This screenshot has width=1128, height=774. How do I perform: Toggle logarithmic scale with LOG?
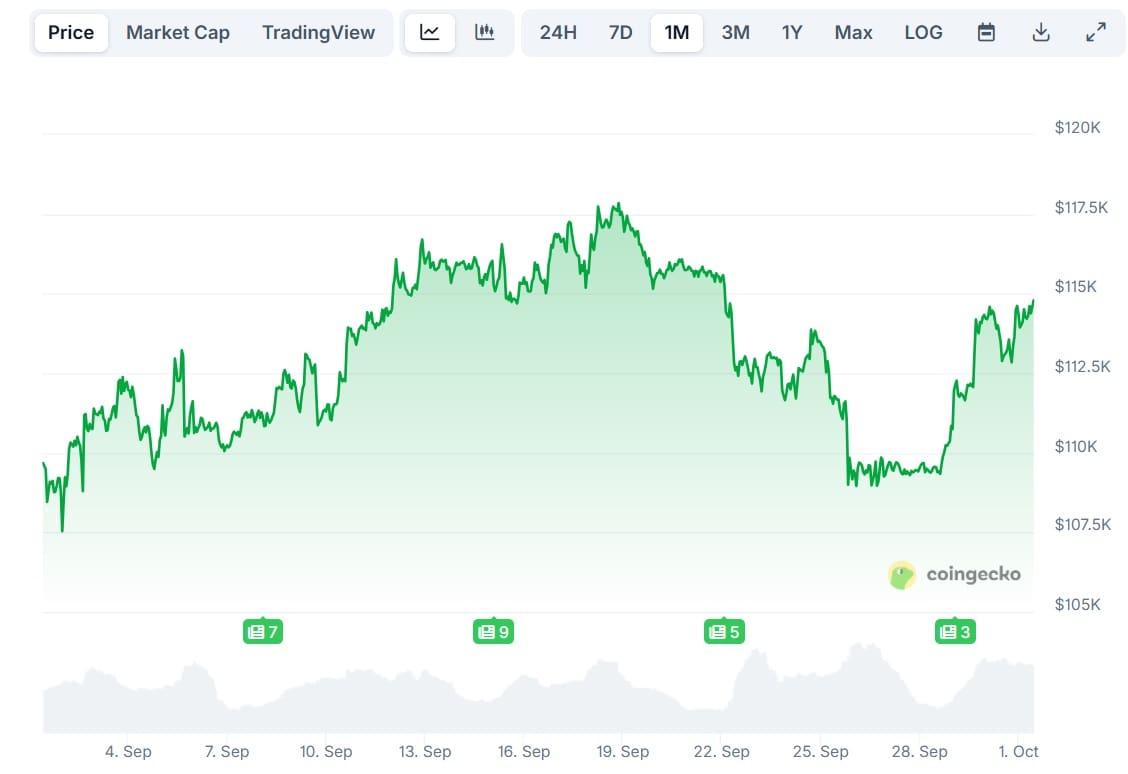pyautogui.click(x=923, y=31)
